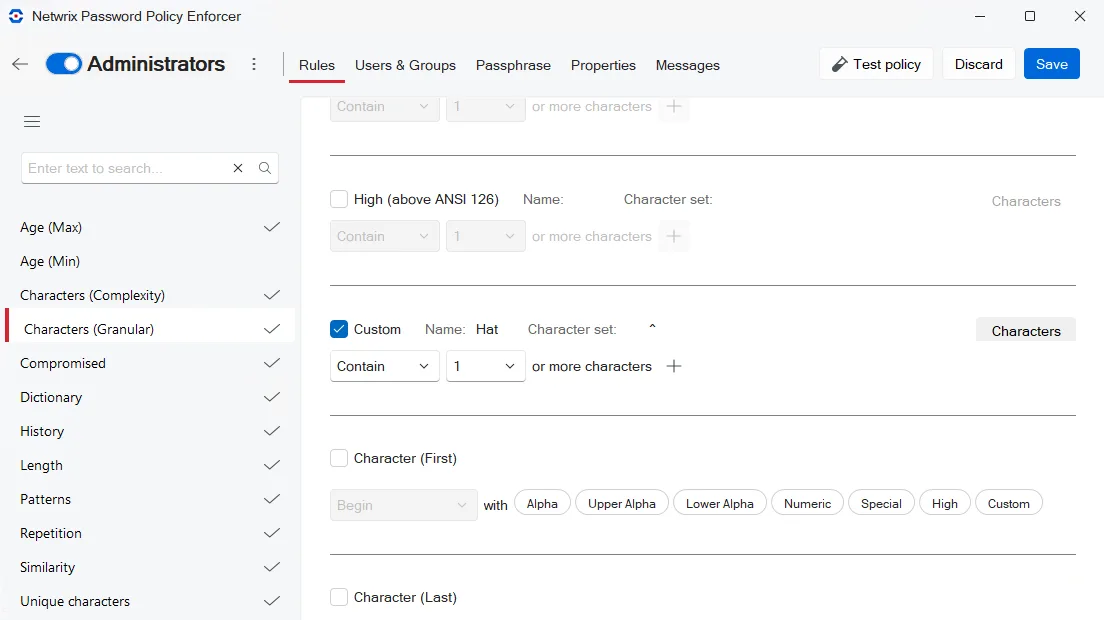
Task: Select the Dictionary rule in list
Action: (x=150, y=397)
